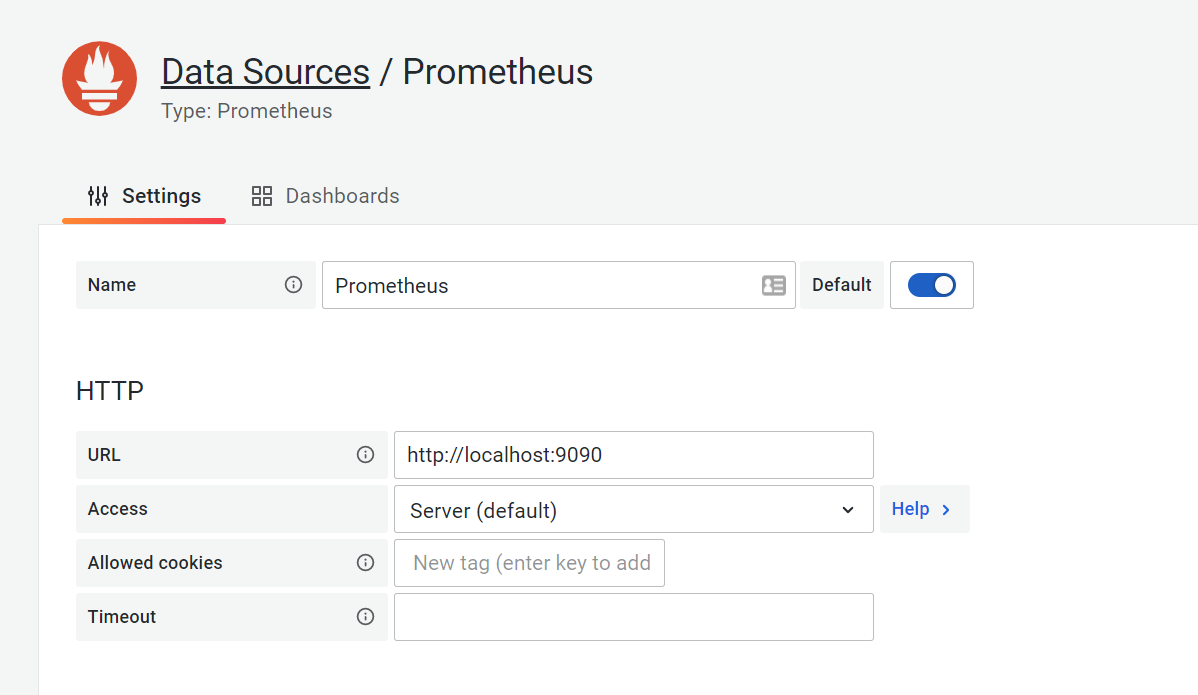
Task: Focus the URL field with http://localhost:9090
Action: [x=633, y=455]
